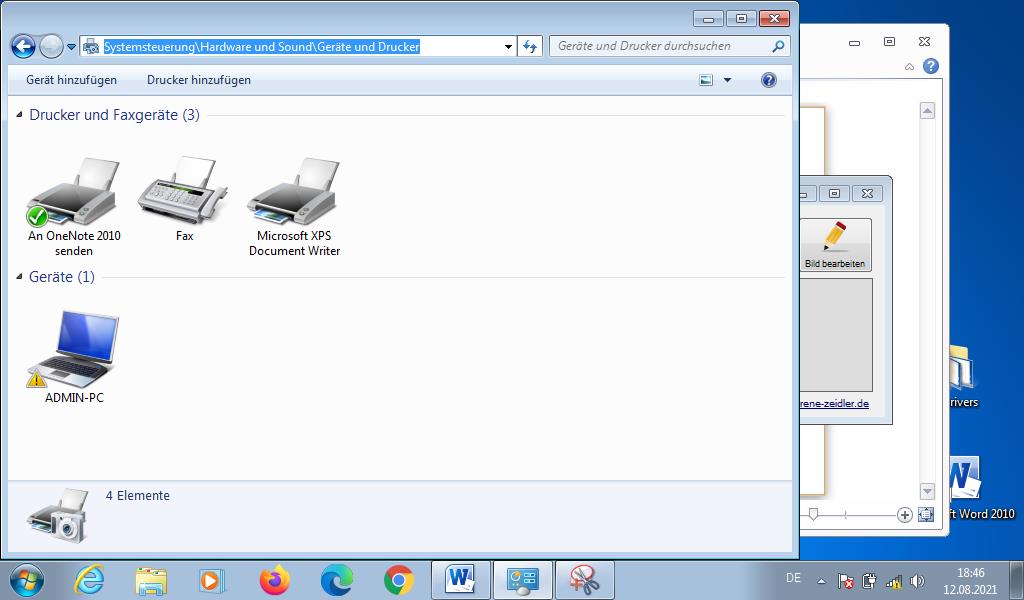Open Windows Media Player from taskbar
Screen dimensions: 1024x600
pos(212,580)
